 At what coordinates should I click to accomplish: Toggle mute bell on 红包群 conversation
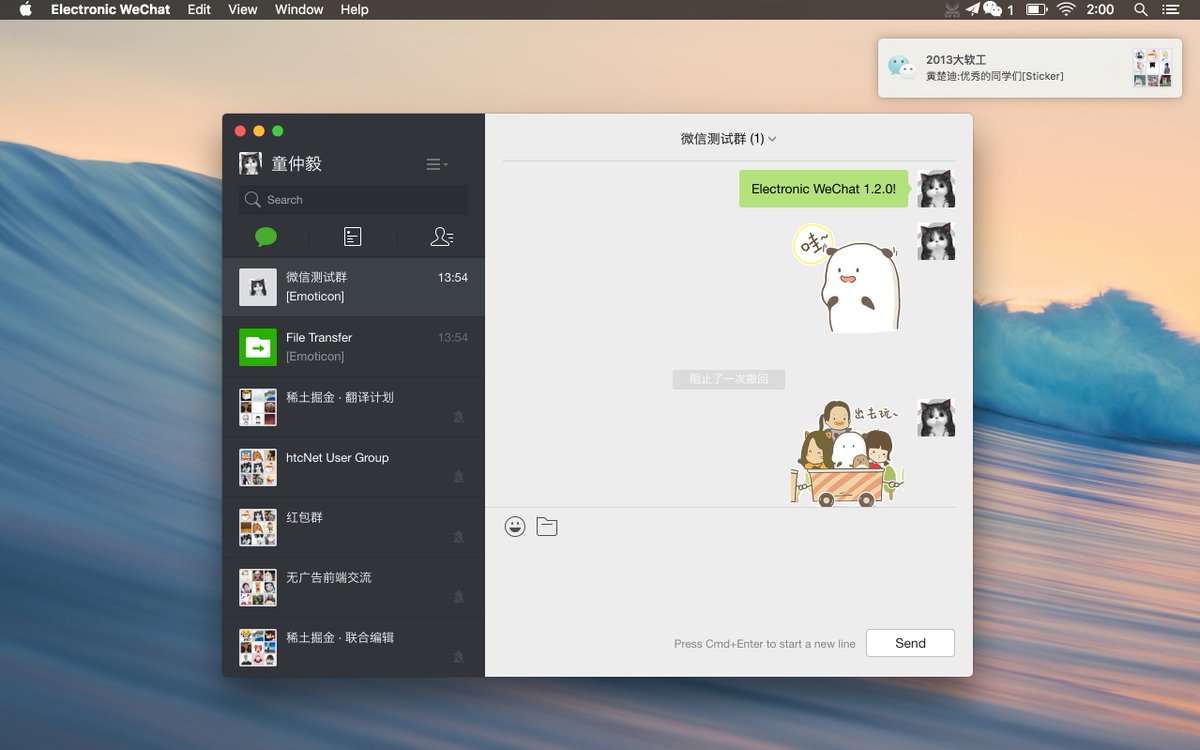tap(460, 537)
